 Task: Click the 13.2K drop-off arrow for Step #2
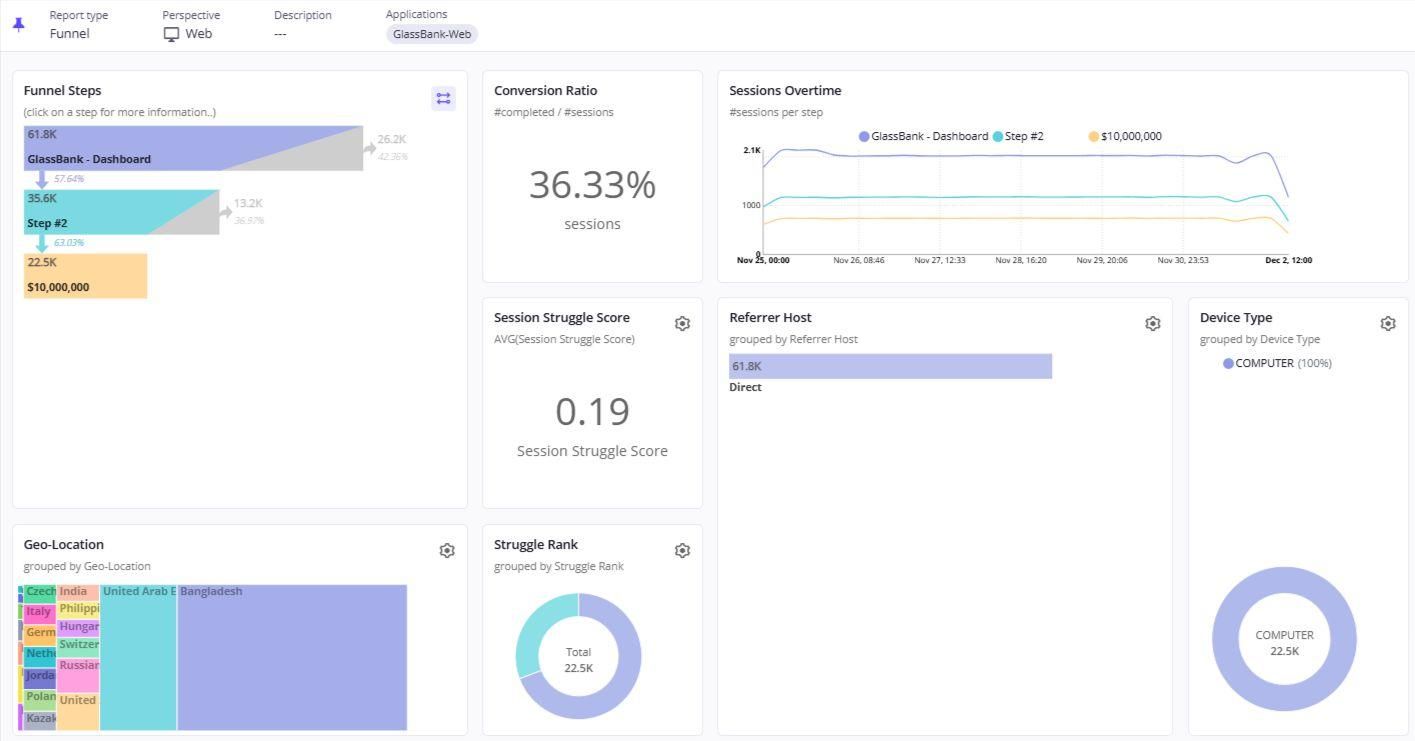(x=227, y=211)
